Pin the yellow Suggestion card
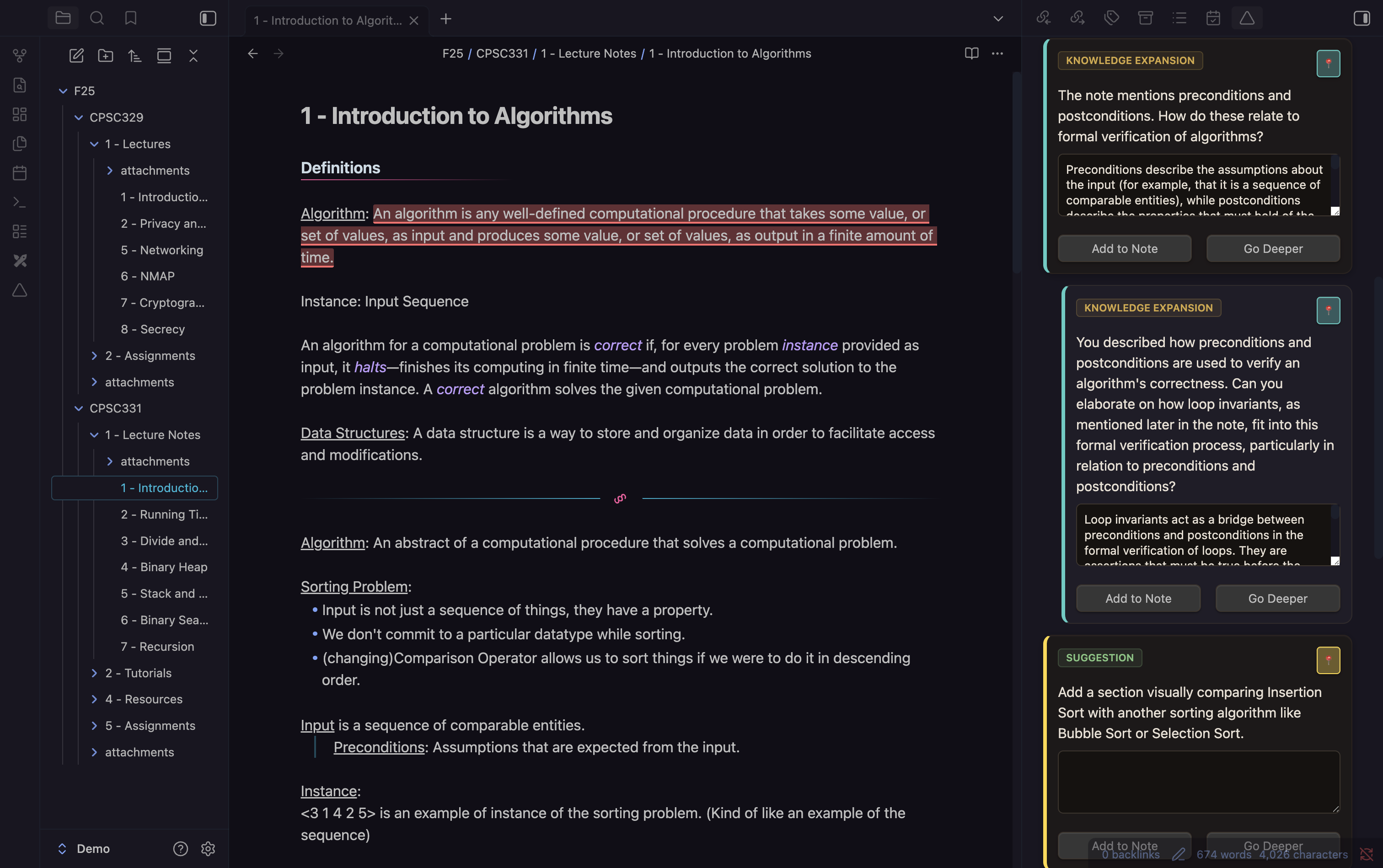This screenshot has height=868, width=1383. [x=1328, y=660]
